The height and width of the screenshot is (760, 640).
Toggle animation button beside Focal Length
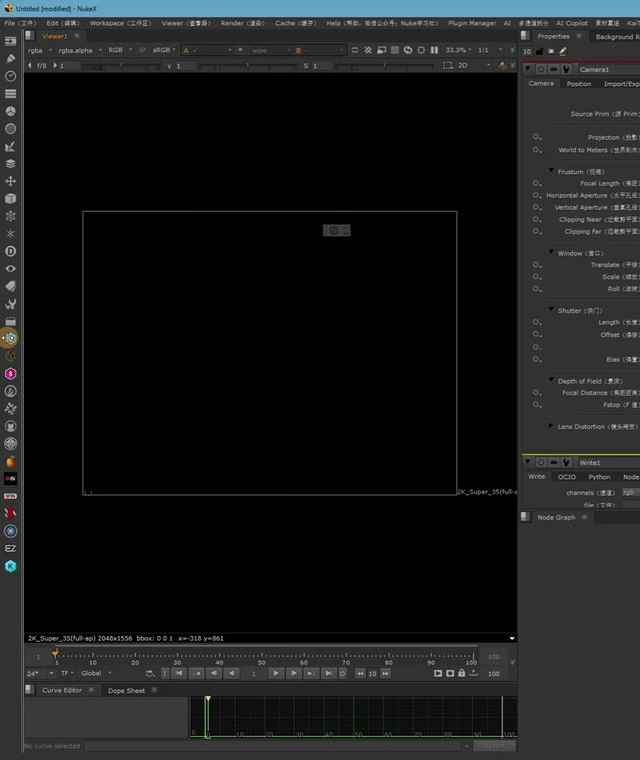pyautogui.click(x=537, y=183)
